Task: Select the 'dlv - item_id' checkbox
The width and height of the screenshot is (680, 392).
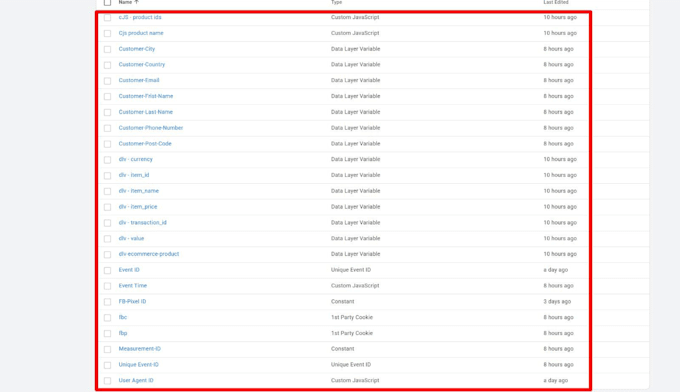Action: pos(107,176)
